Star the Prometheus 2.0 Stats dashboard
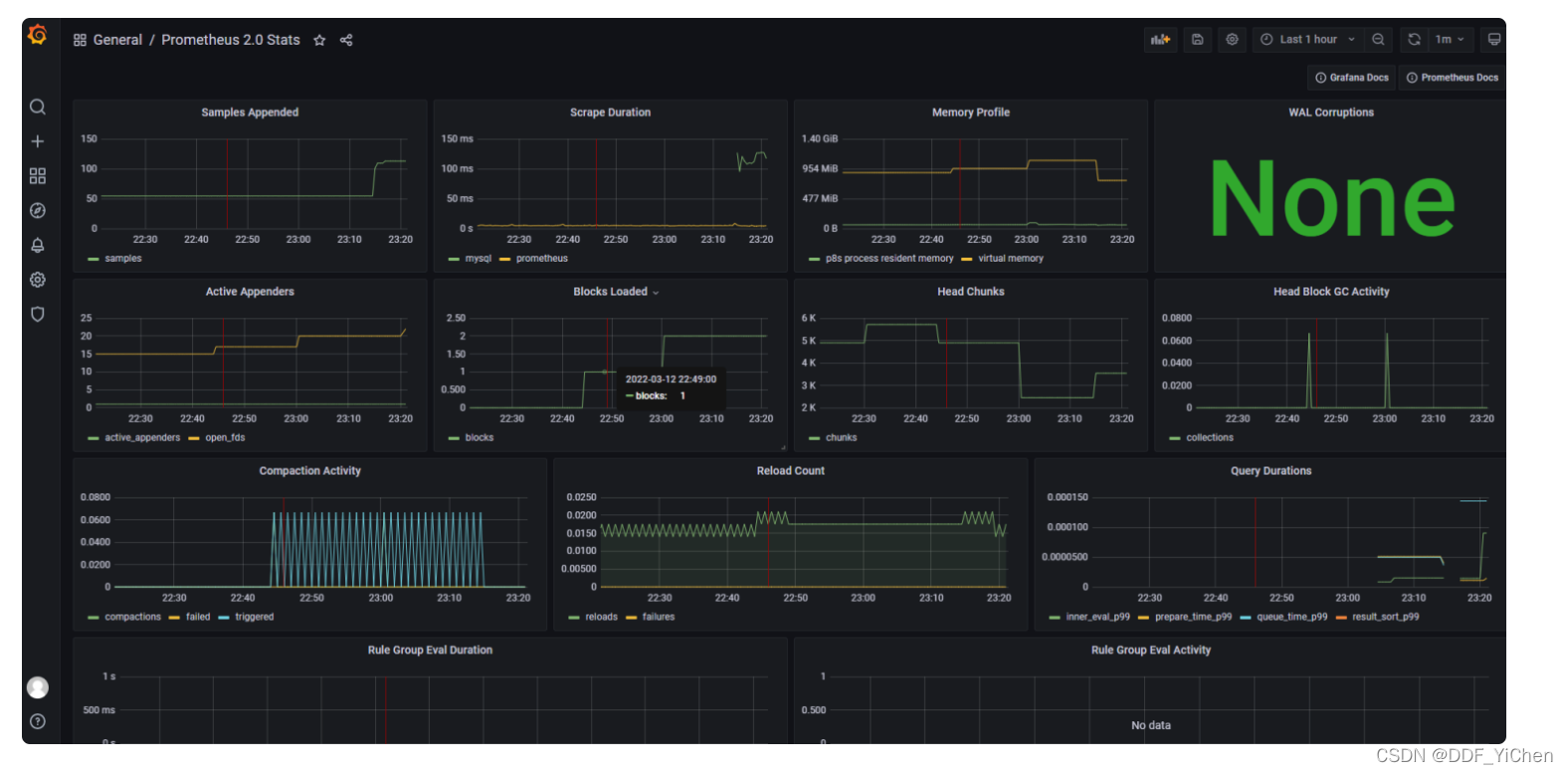Image resolution: width=1568 pixels, height=774 pixels. click(319, 40)
